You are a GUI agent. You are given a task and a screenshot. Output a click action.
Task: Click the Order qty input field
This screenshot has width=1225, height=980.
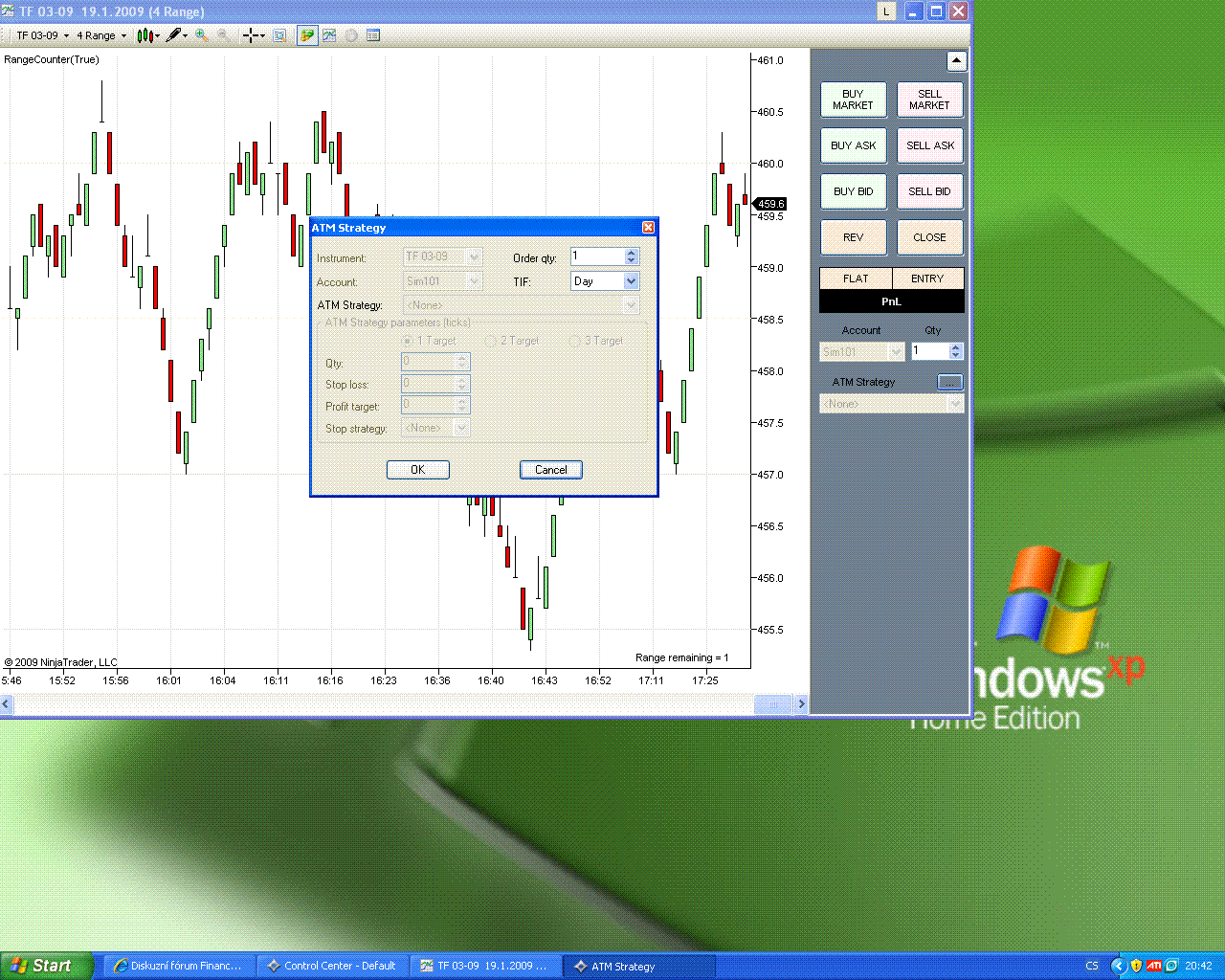(597, 256)
